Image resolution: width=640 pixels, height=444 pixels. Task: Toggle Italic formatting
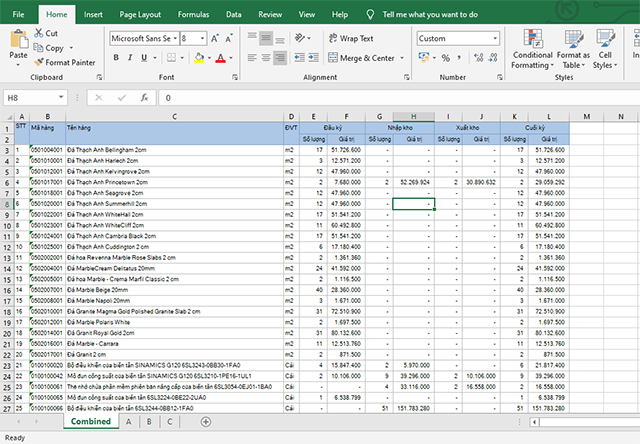click(x=130, y=59)
